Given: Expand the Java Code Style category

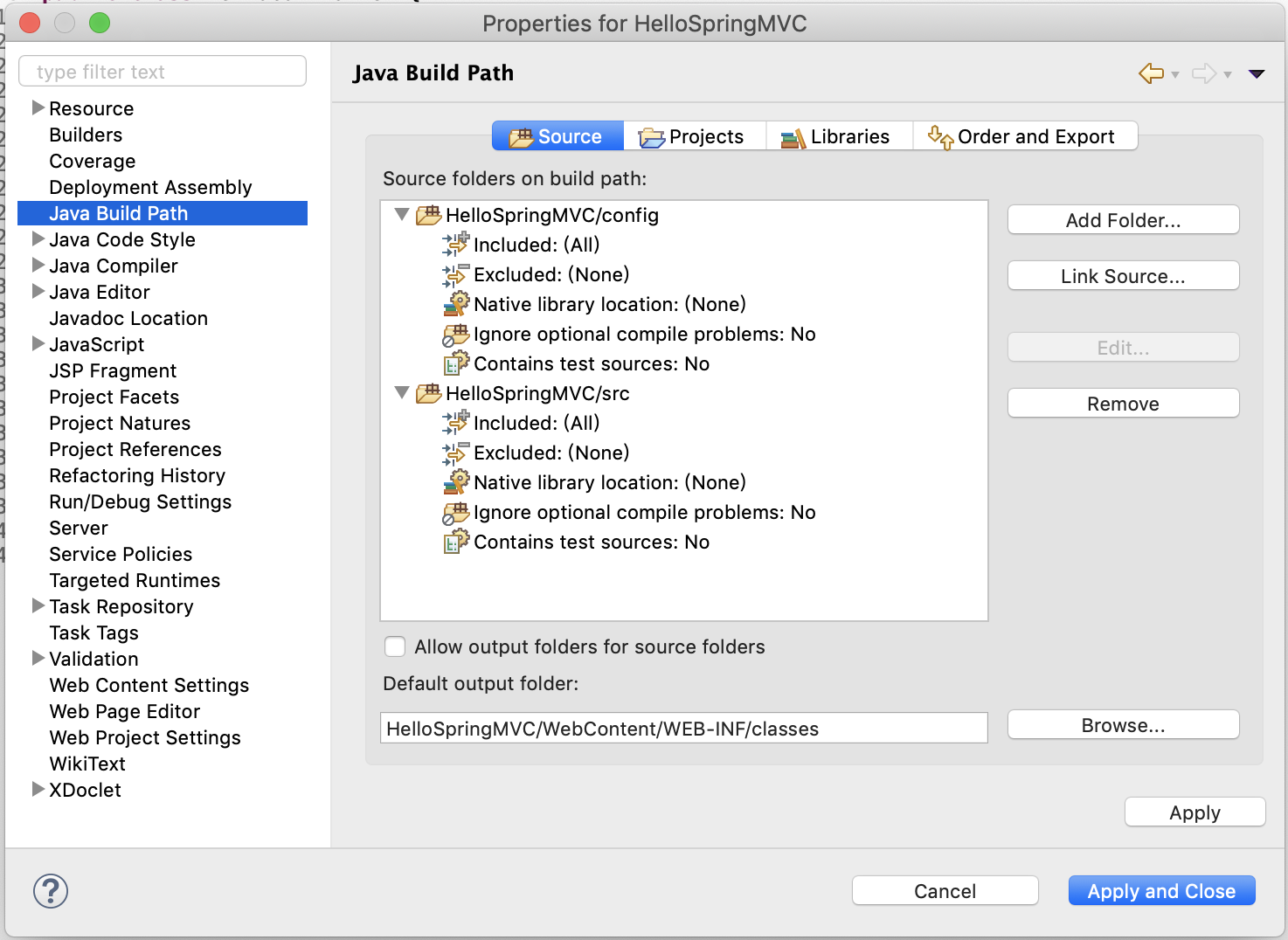Looking at the screenshot, I should (38, 238).
